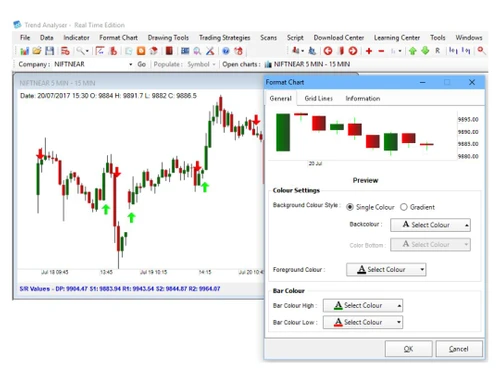Open the File menu
The height and width of the screenshot is (375, 500).
click(x=25, y=38)
